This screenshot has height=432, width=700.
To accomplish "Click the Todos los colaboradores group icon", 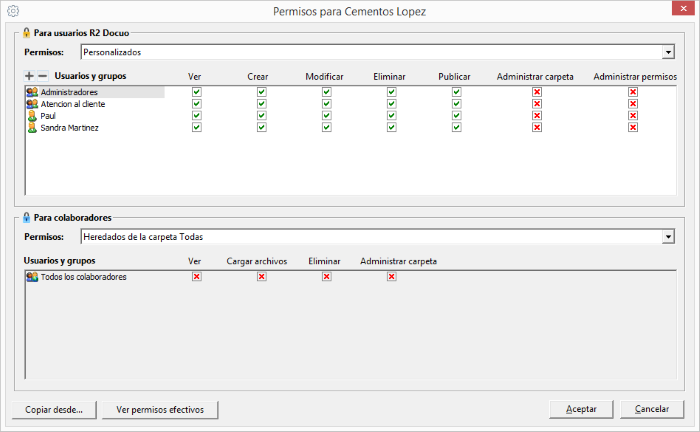I will tap(32, 277).
